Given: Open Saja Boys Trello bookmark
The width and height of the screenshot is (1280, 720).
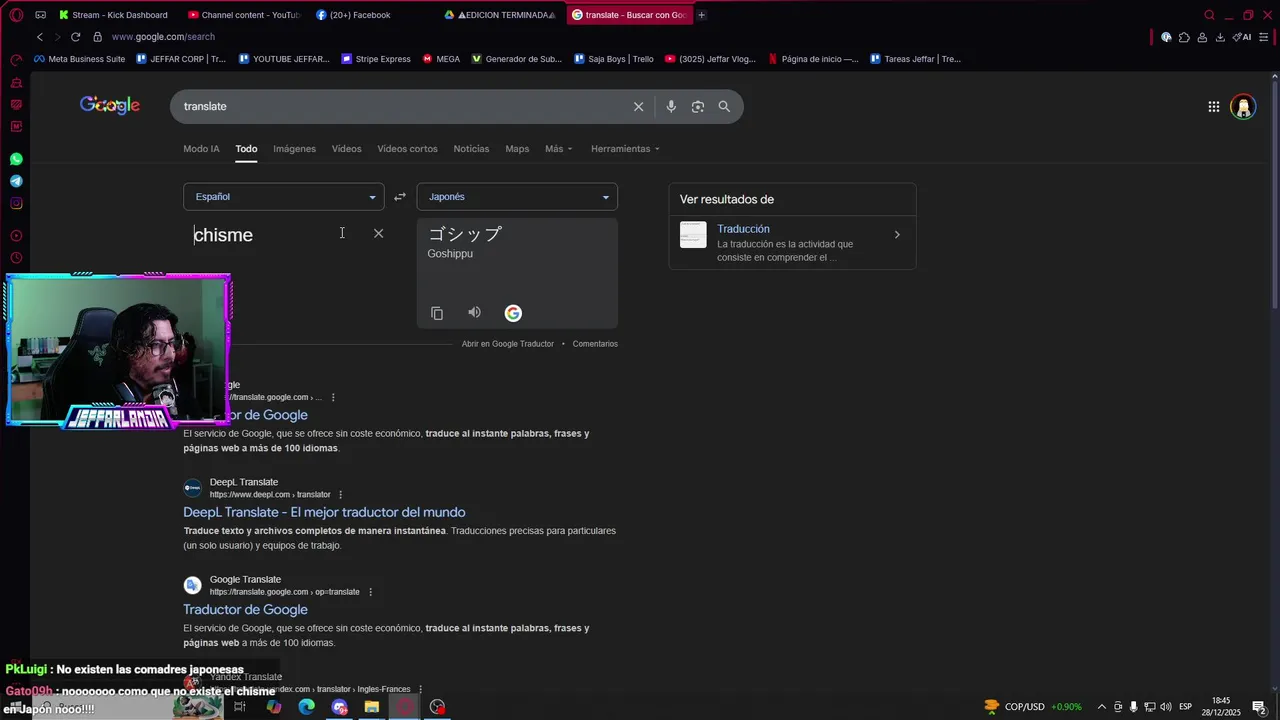Looking at the screenshot, I should tap(614, 59).
